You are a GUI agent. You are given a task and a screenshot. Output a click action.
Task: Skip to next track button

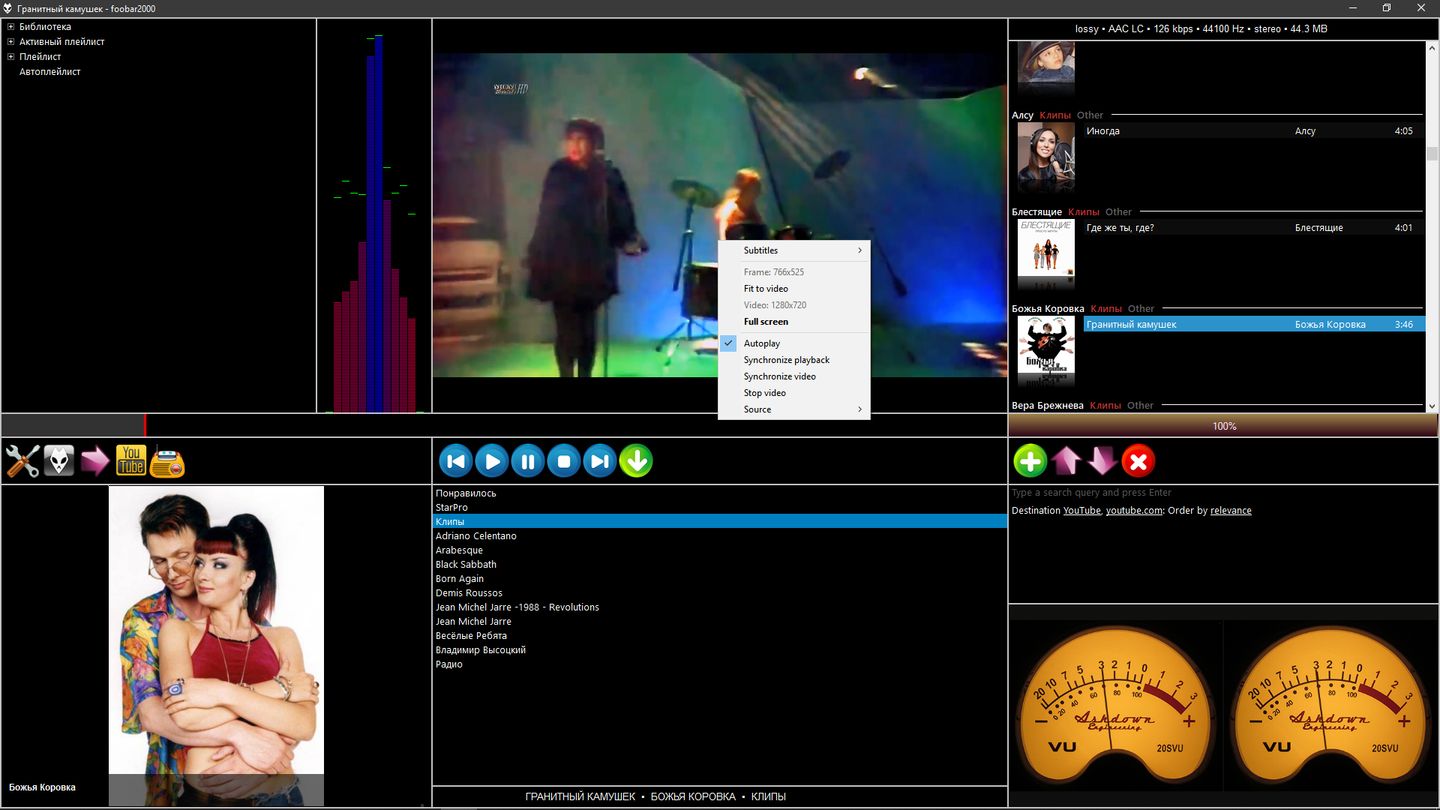[599, 461]
